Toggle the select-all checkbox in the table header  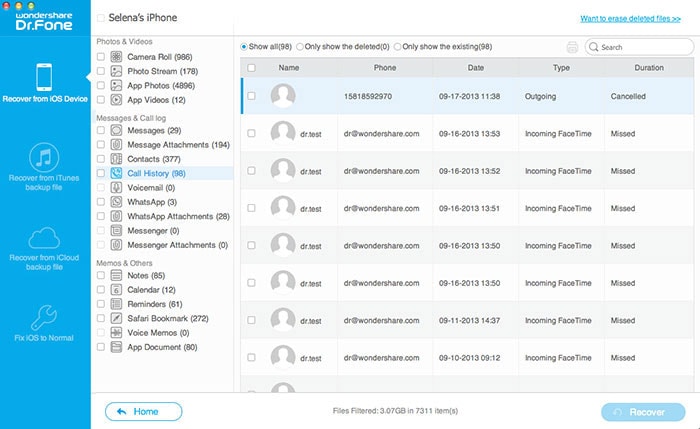tap(251, 68)
